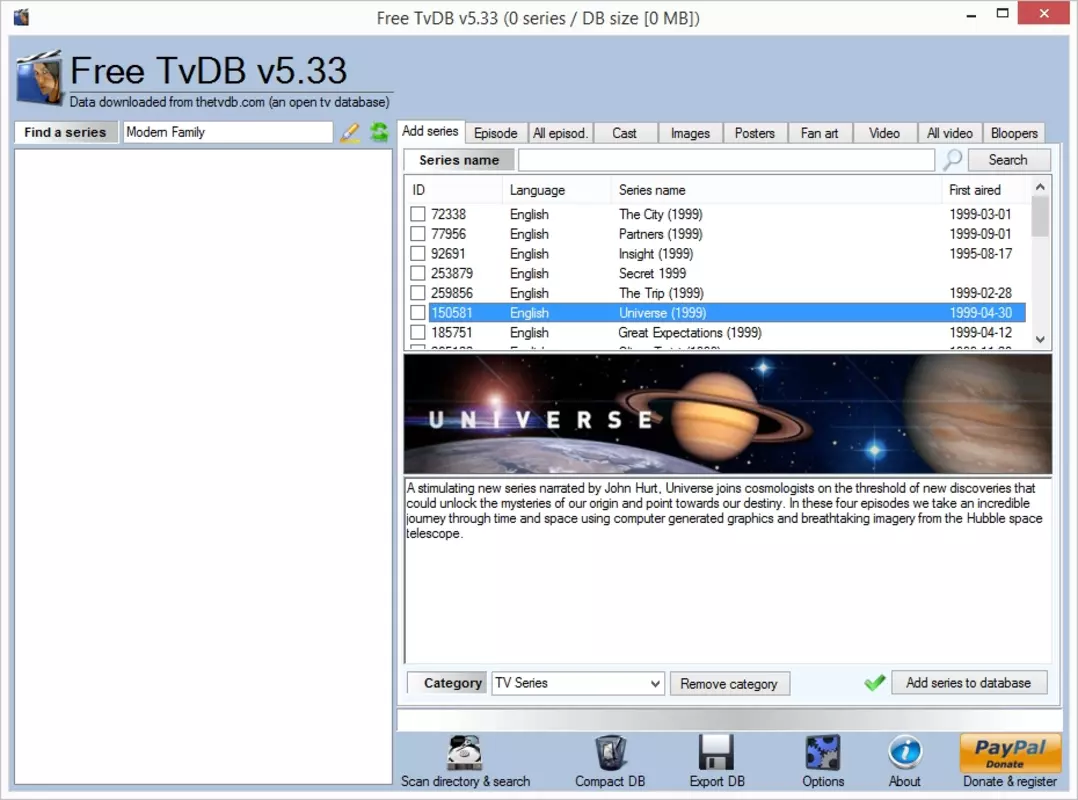The image size is (1078, 800).
Task: Click the ID 259856 cell
Action: coord(452,293)
